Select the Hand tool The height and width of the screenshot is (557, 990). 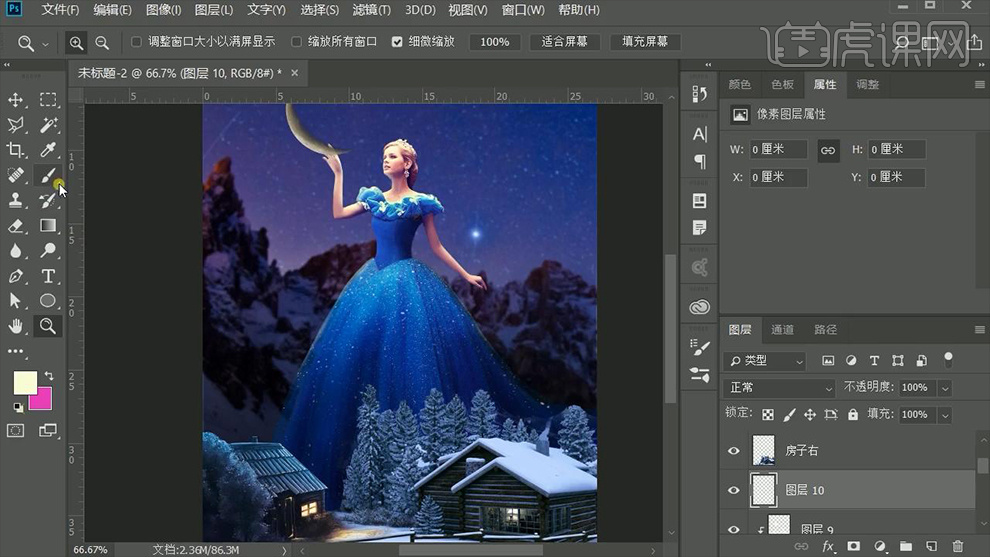click(x=16, y=326)
